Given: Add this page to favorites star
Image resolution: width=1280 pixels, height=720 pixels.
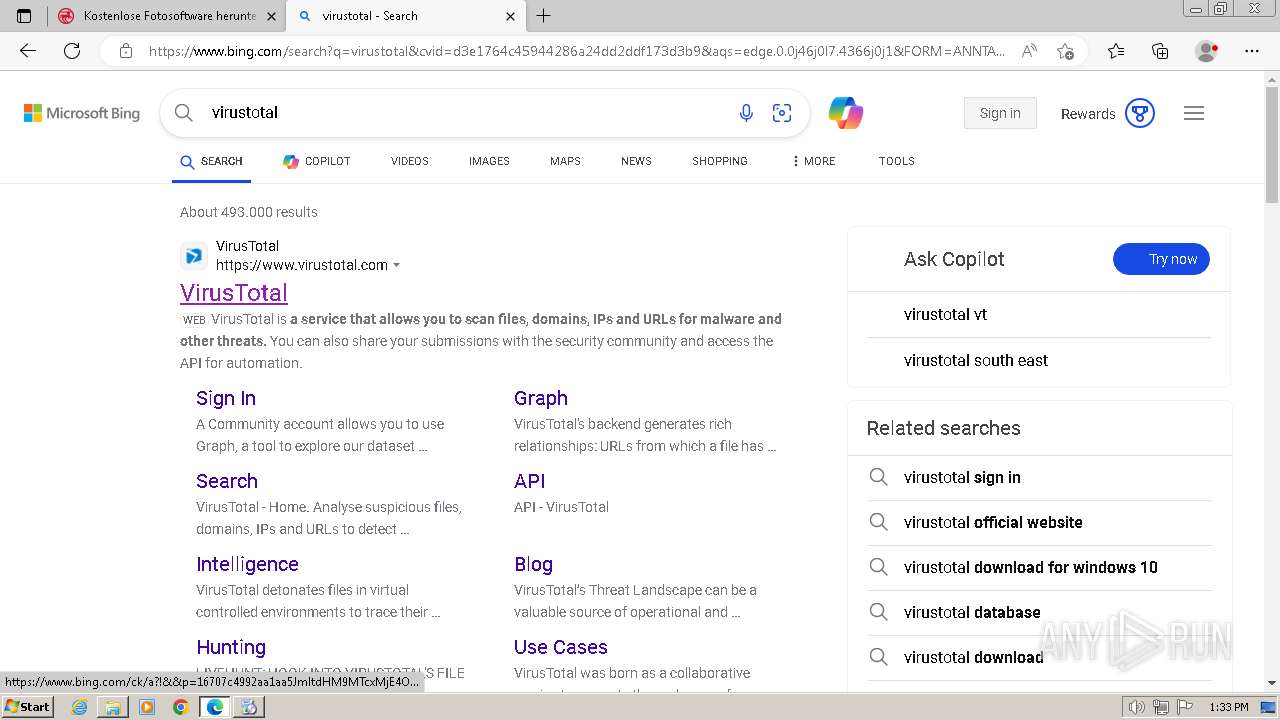Looking at the screenshot, I should pyautogui.click(x=1065, y=51).
